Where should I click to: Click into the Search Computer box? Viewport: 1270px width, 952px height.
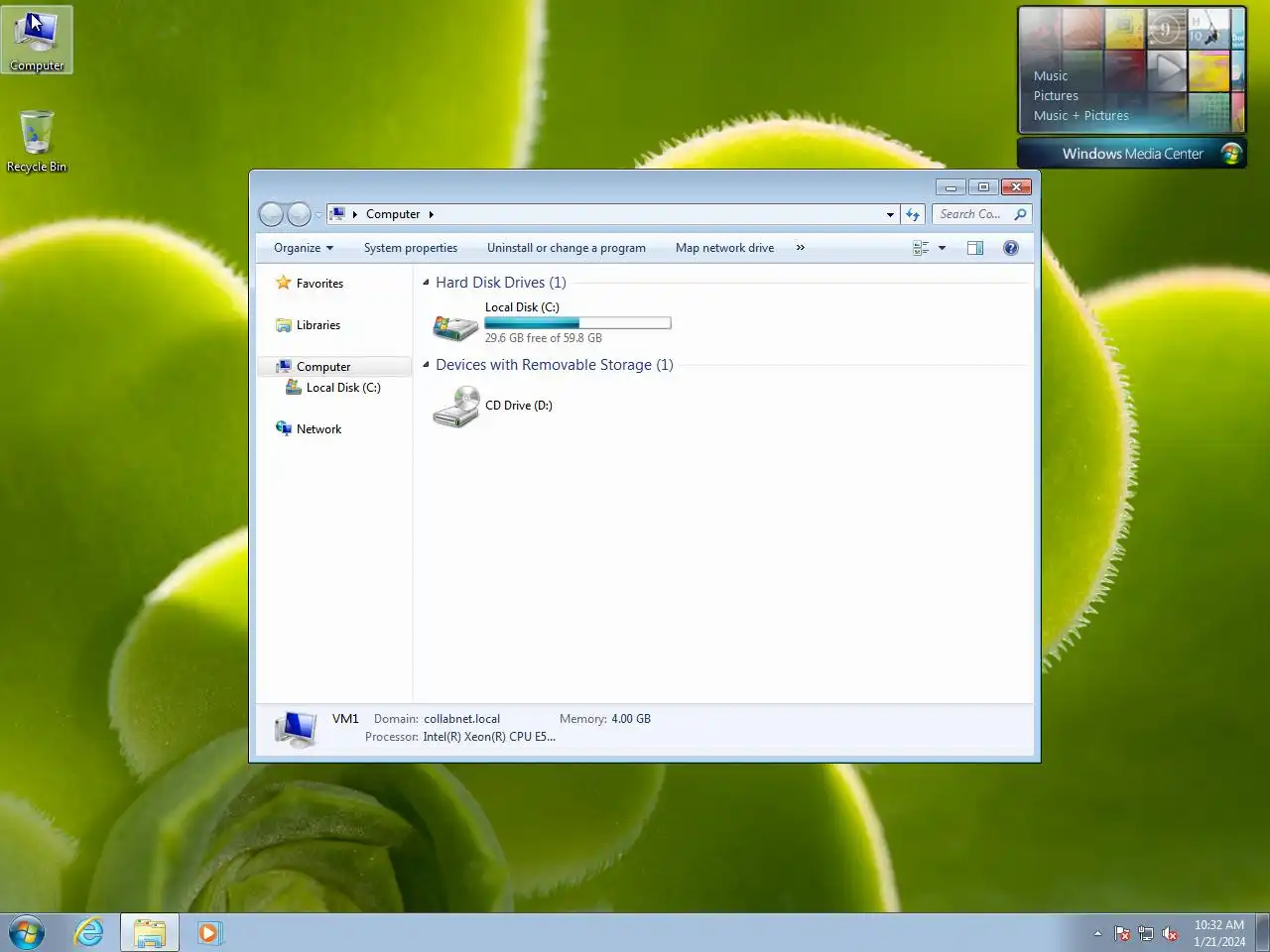970,214
